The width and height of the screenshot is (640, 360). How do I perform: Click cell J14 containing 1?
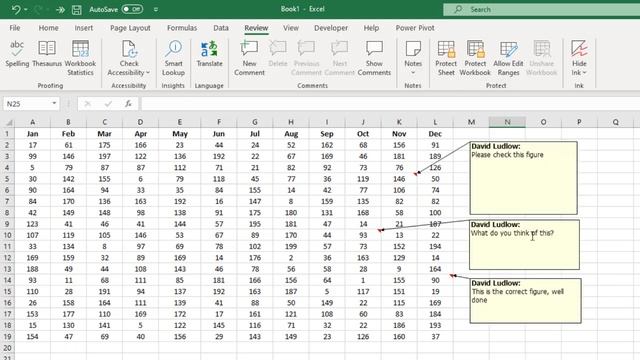pyautogui.click(x=363, y=280)
